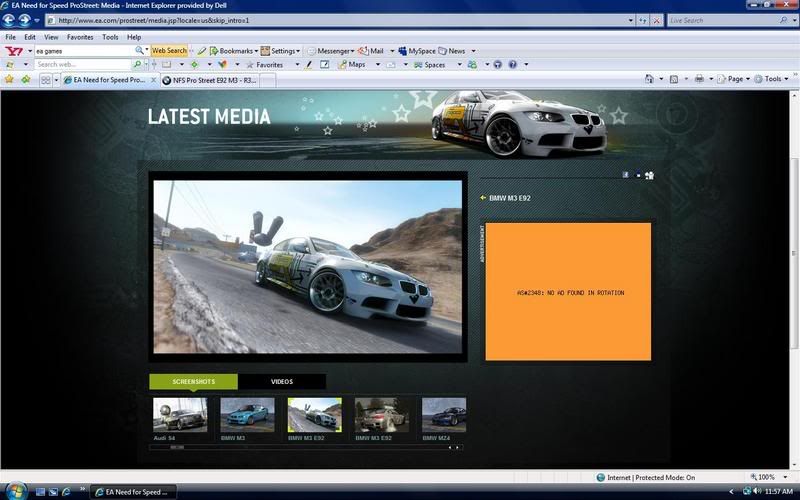Click the Favorites Center star icon
Screen dimensions: 800x500
click(x=9, y=79)
